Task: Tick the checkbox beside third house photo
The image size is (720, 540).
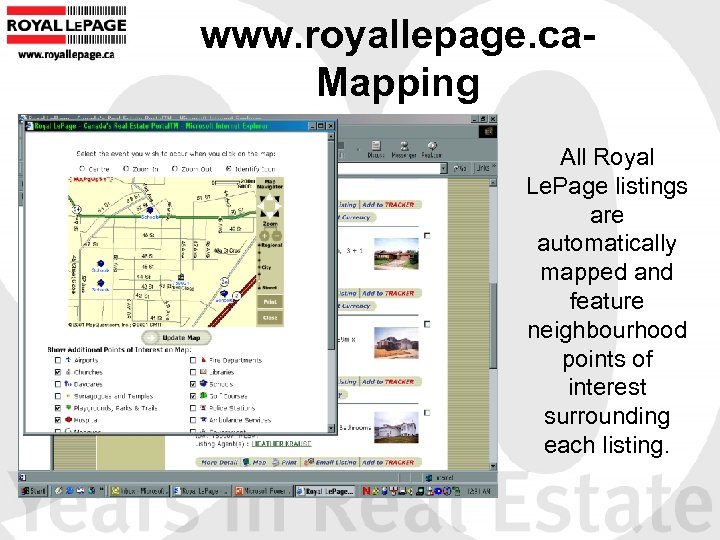Action: tap(427, 413)
